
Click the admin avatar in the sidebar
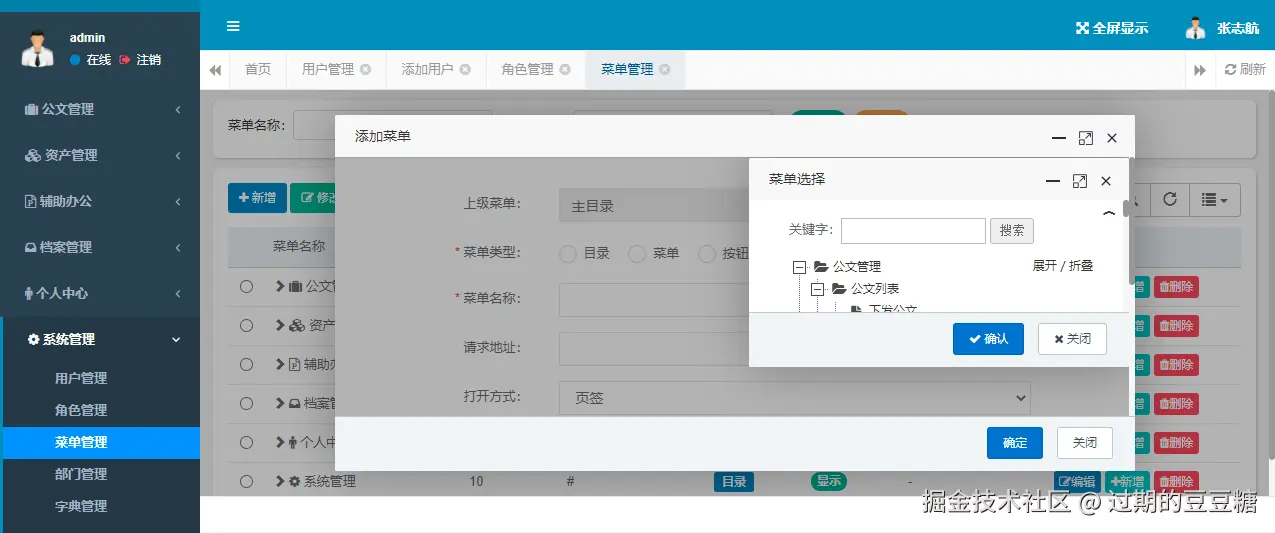click(37, 48)
